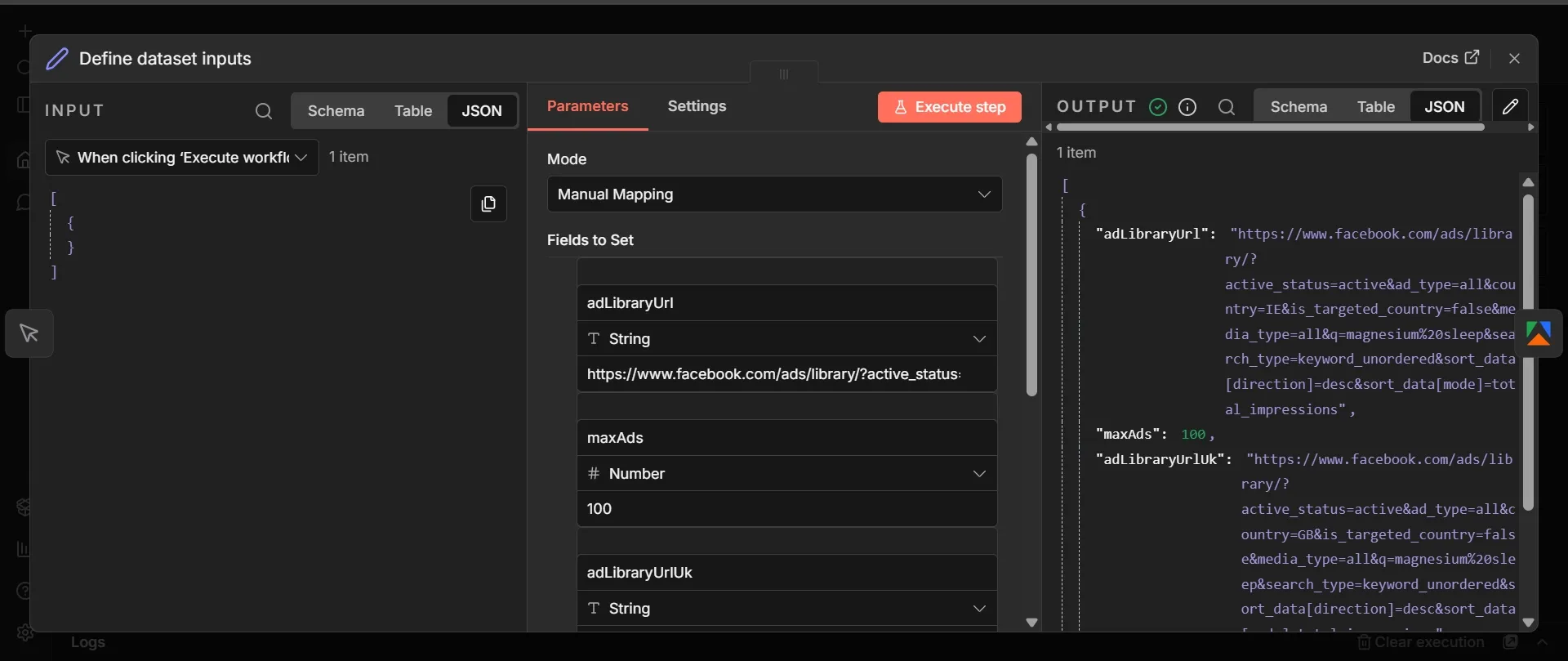Open the output info icon
The height and width of the screenshot is (661, 1568).
point(1187,107)
